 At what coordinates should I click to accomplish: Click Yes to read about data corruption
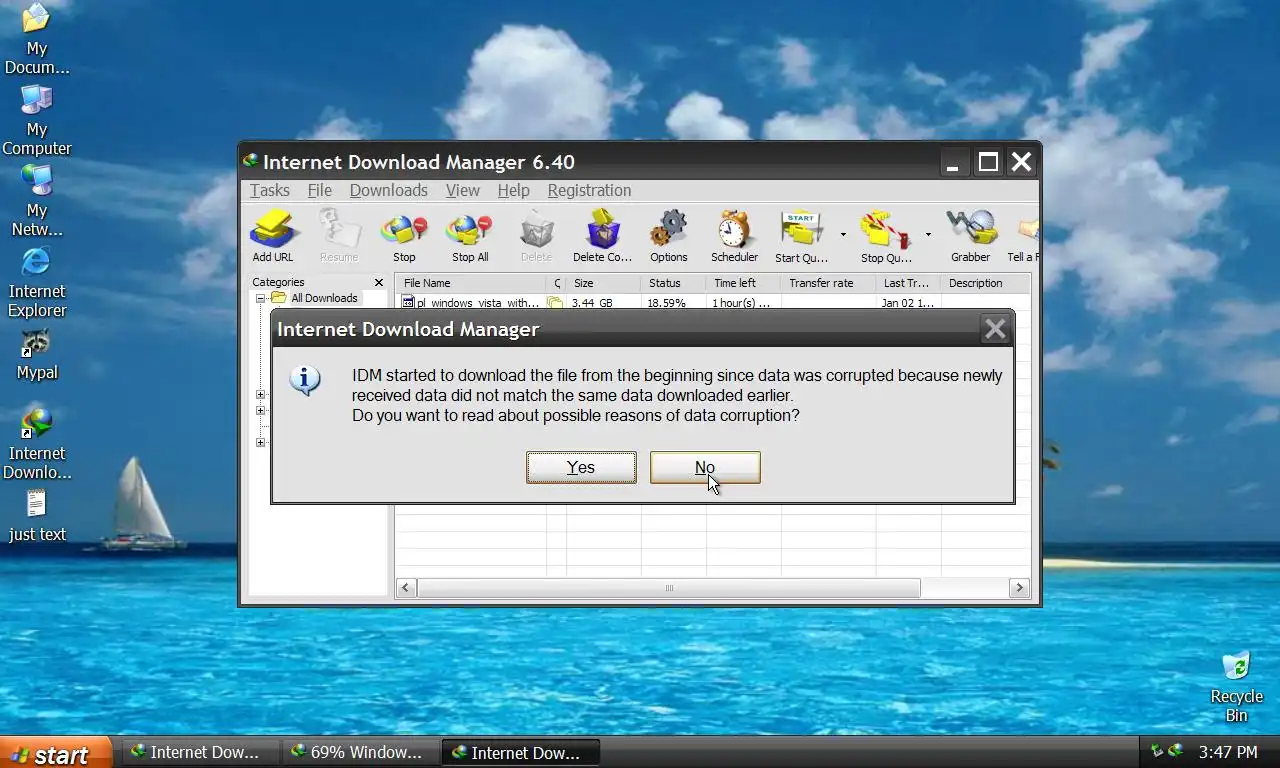(581, 467)
